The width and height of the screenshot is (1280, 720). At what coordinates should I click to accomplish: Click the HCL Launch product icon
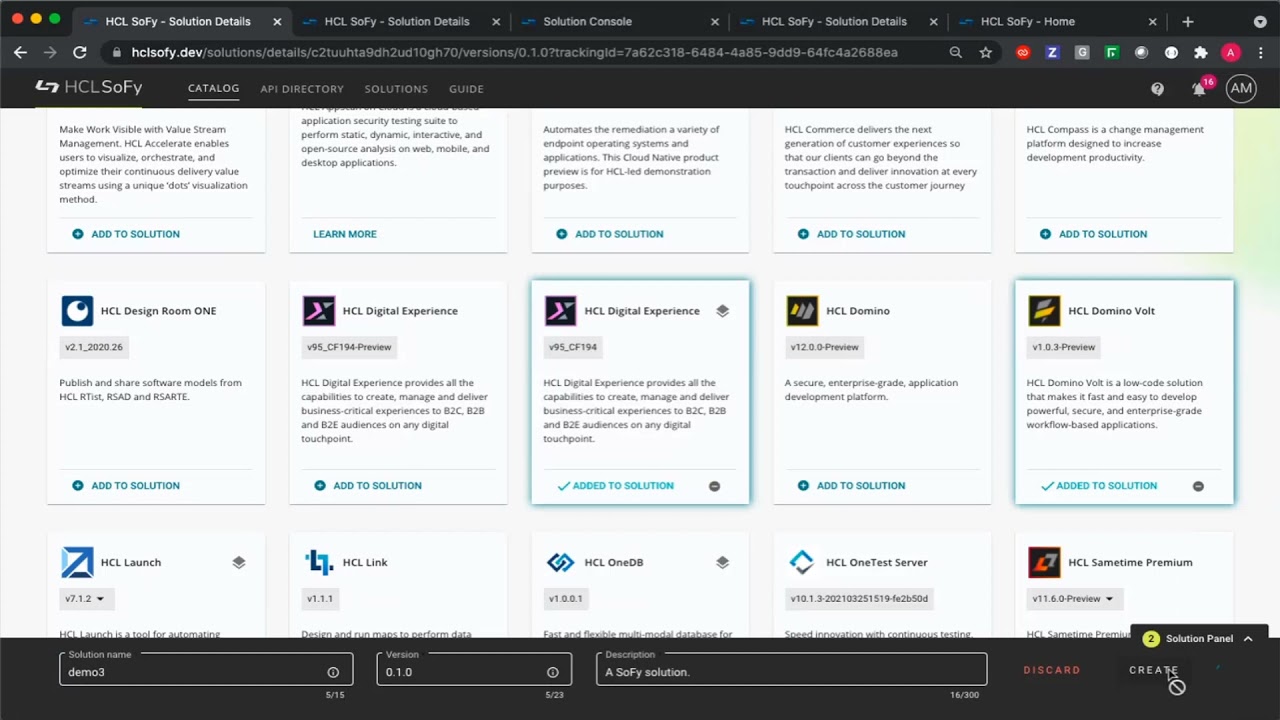tap(77, 562)
